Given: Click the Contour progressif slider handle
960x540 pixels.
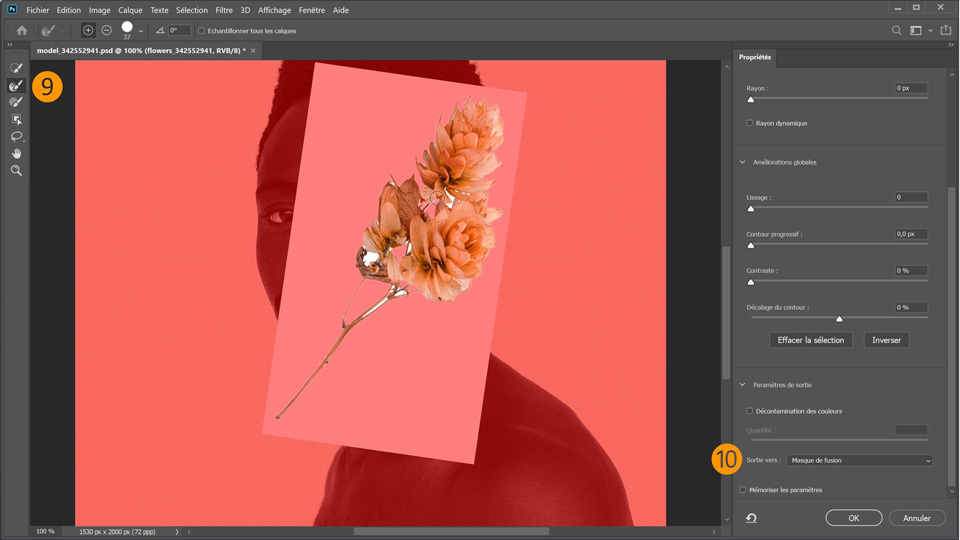Looking at the screenshot, I should tap(751, 246).
